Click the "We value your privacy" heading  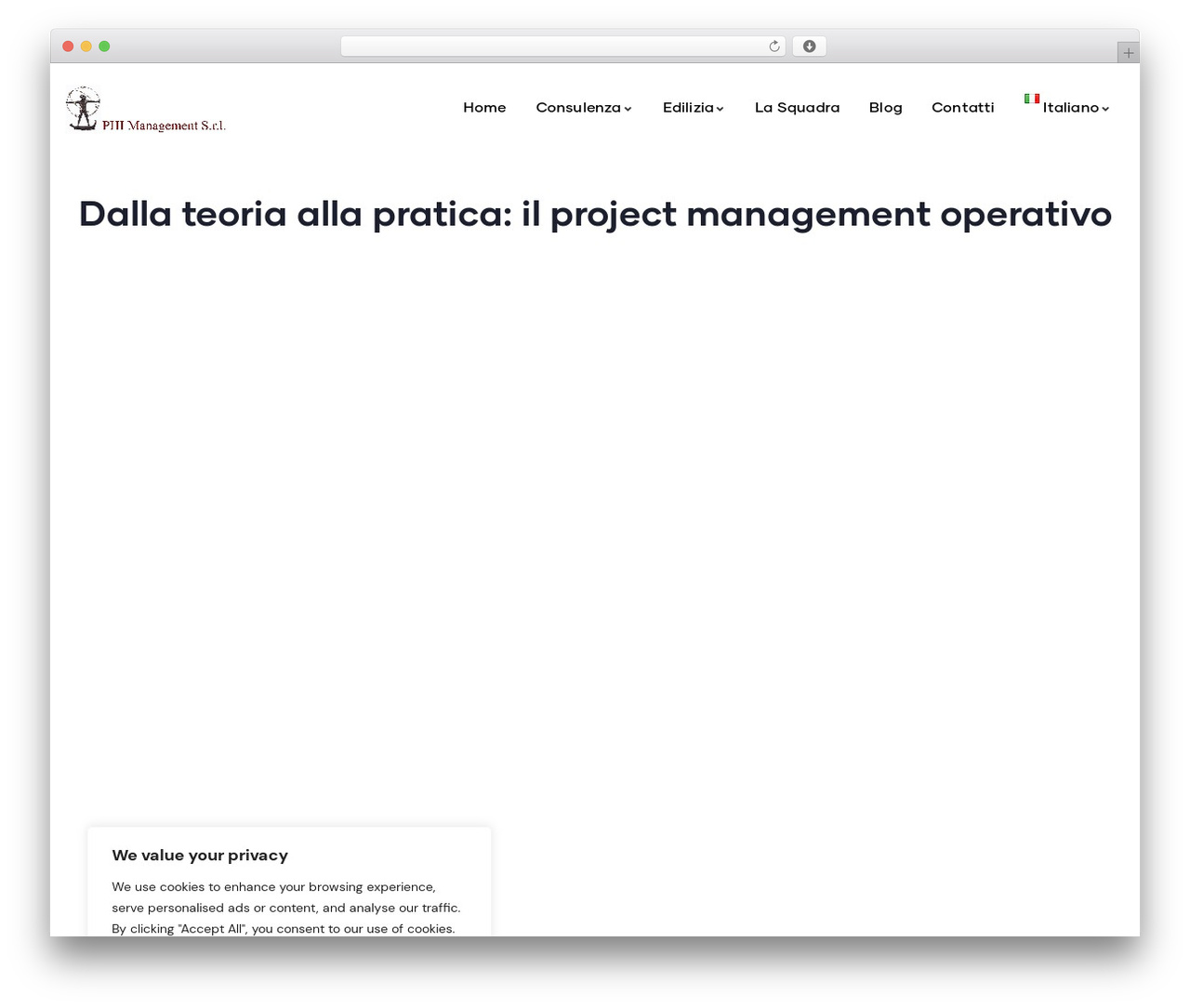pyautogui.click(x=200, y=855)
